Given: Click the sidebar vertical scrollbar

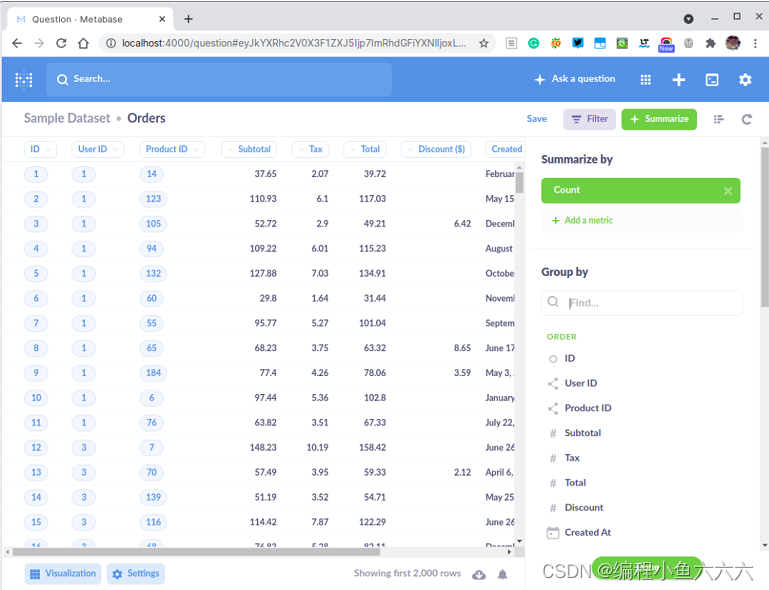Looking at the screenshot, I should pos(765,228).
